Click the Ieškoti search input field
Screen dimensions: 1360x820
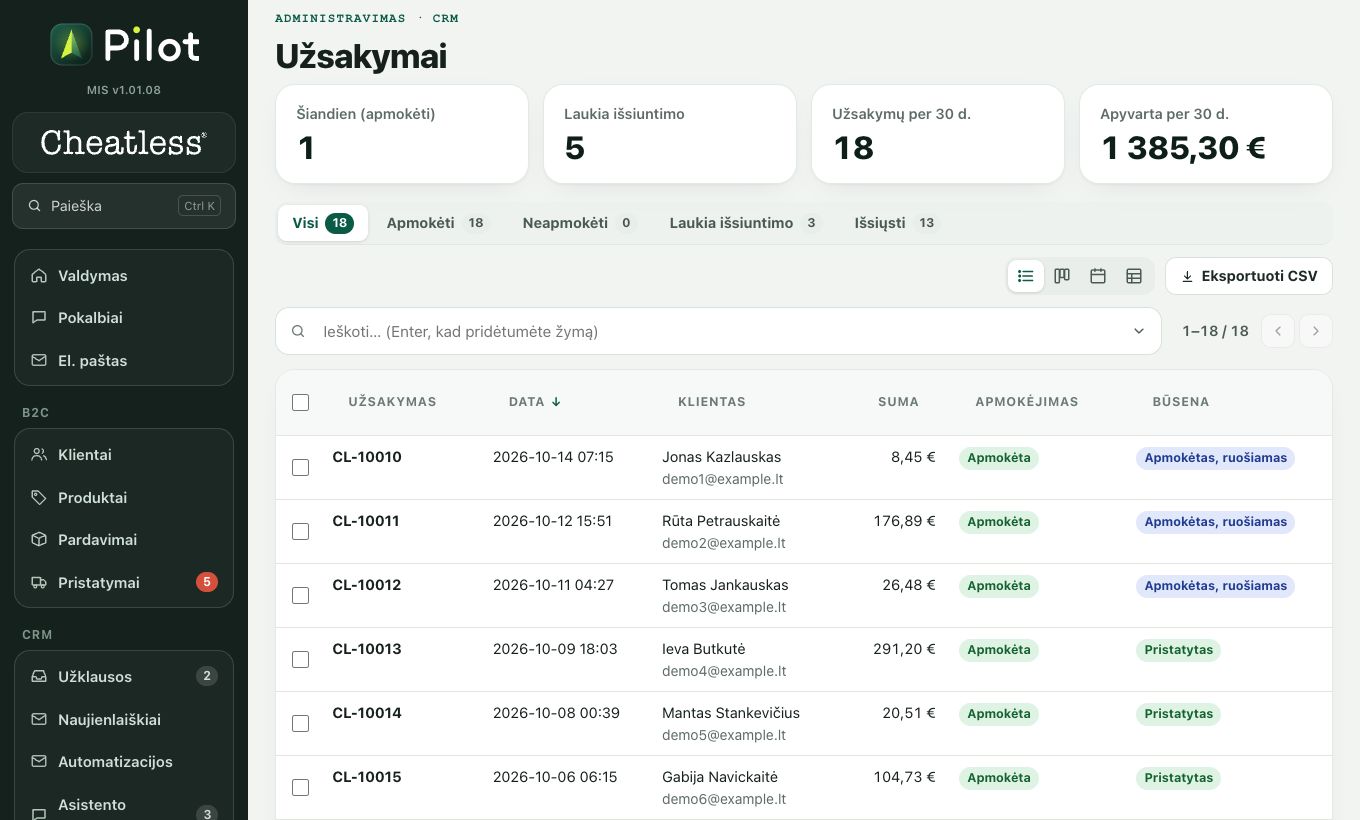pyautogui.click(x=718, y=331)
